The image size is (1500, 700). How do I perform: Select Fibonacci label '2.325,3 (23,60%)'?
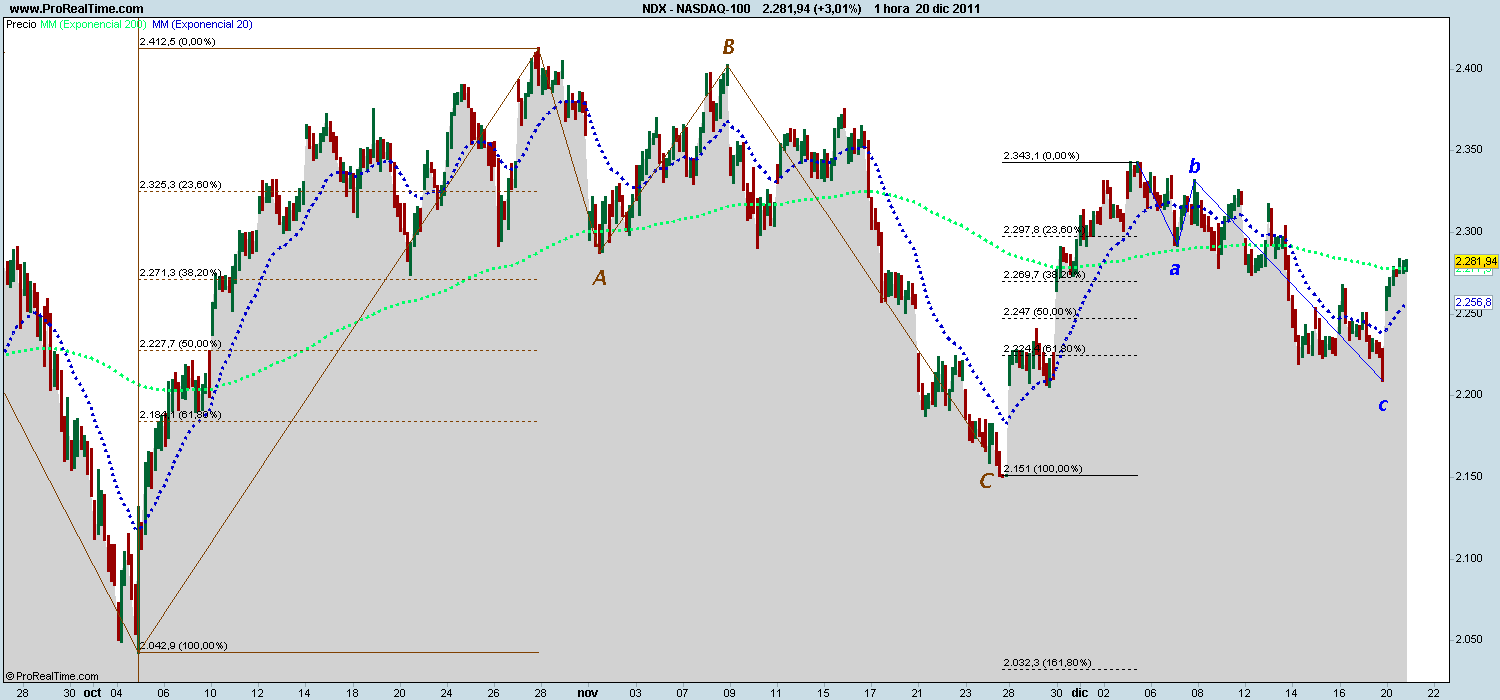181,185
